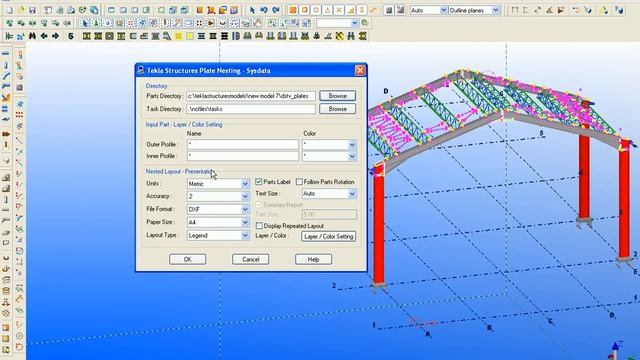The image size is (640, 360).
Task: Click the black left arrow icon
Action: (44, 36)
